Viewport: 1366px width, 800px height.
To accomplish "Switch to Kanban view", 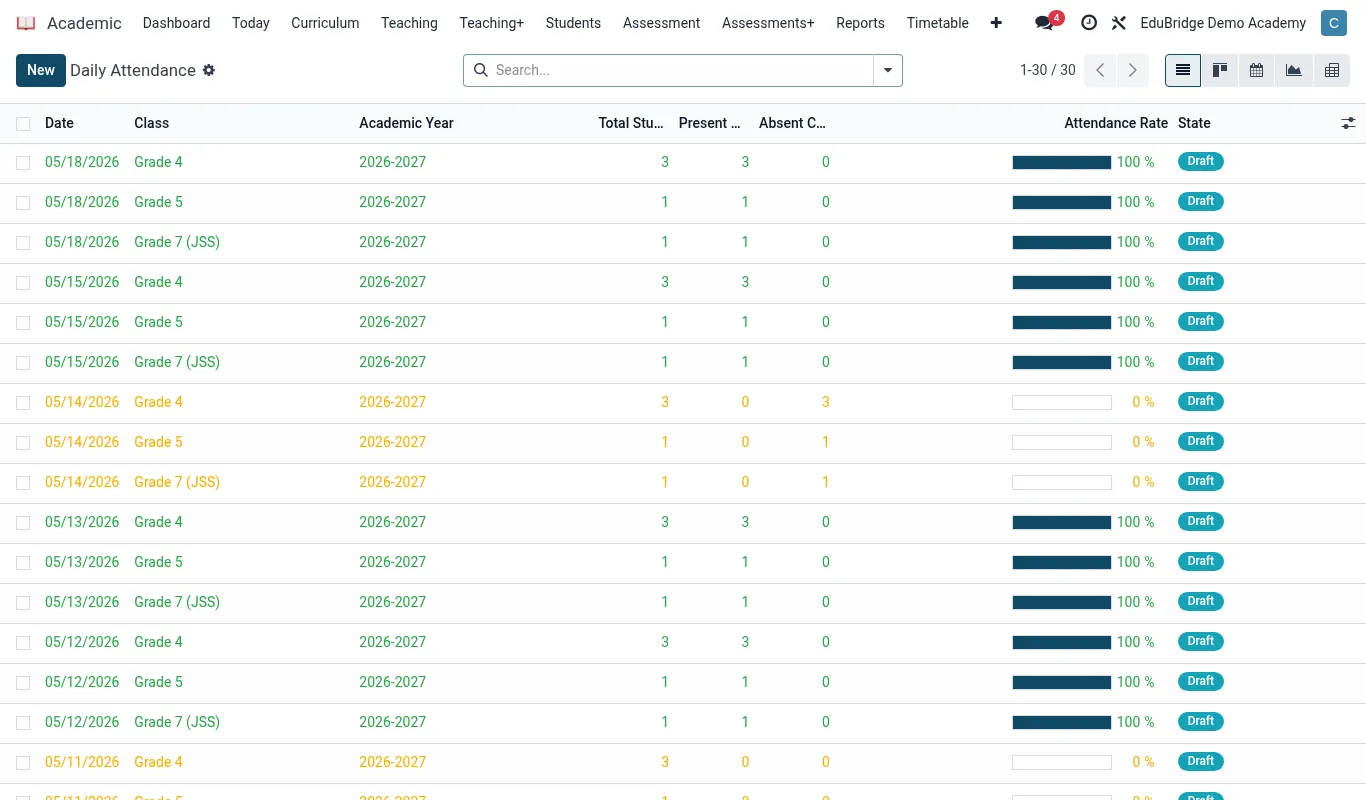I will tap(1220, 70).
